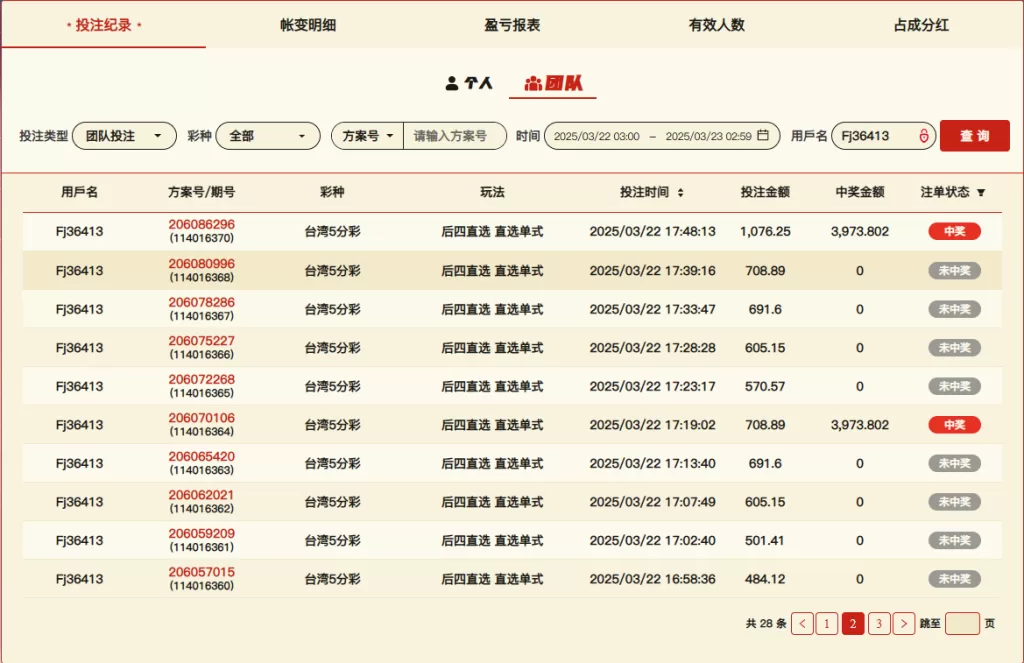Viewport: 1024px width, 663px height.
Task: Click the 用户名 column header
Action: pos(79,192)
